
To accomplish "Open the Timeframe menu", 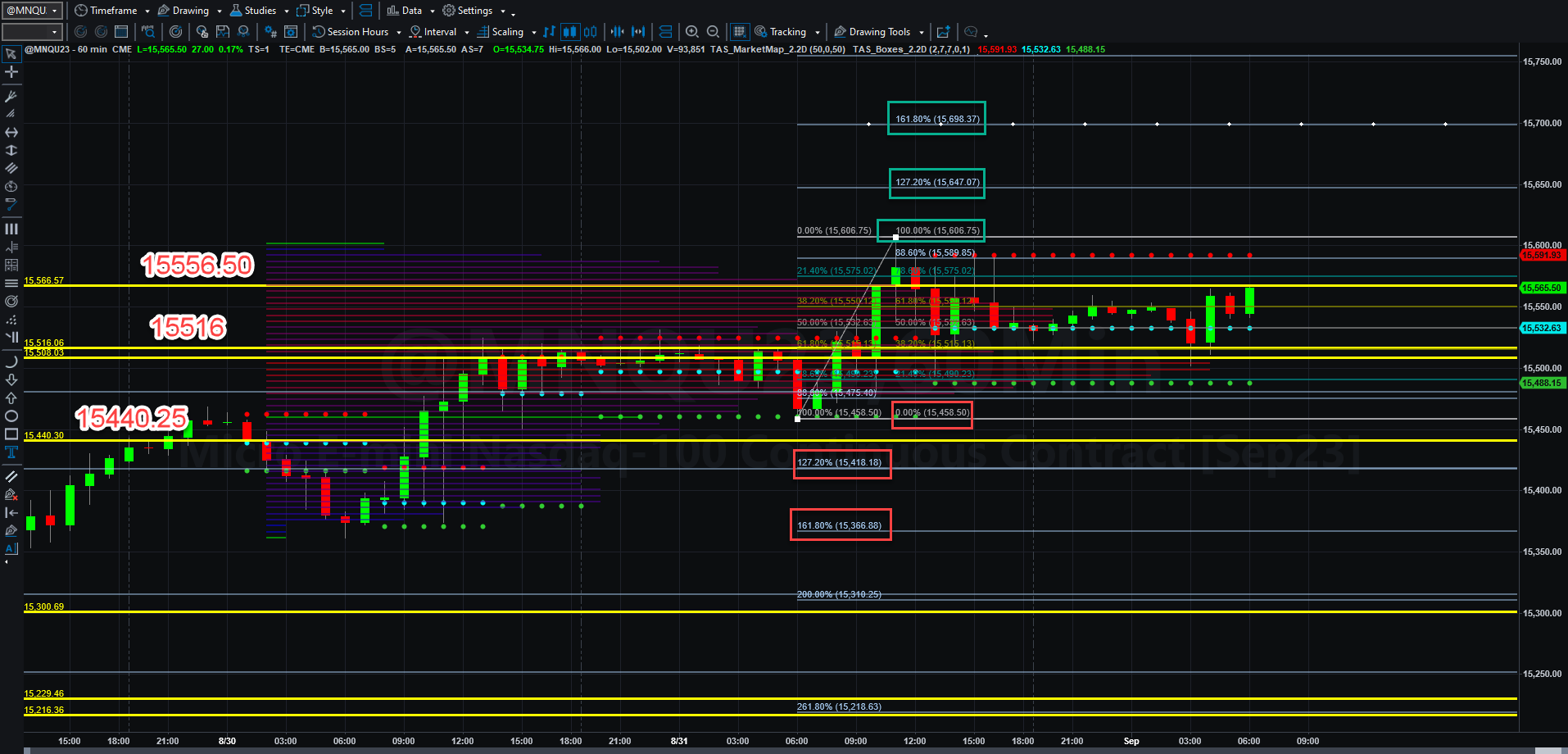I will point(112,11).
